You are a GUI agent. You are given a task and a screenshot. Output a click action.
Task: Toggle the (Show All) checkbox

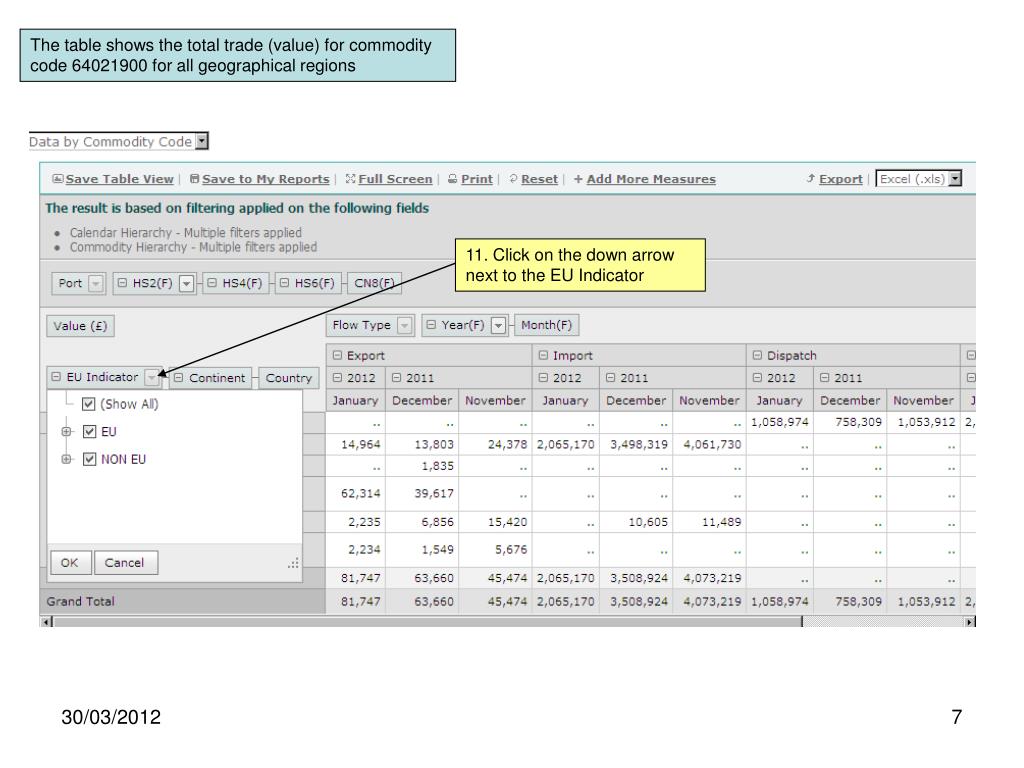pos(89,404)
